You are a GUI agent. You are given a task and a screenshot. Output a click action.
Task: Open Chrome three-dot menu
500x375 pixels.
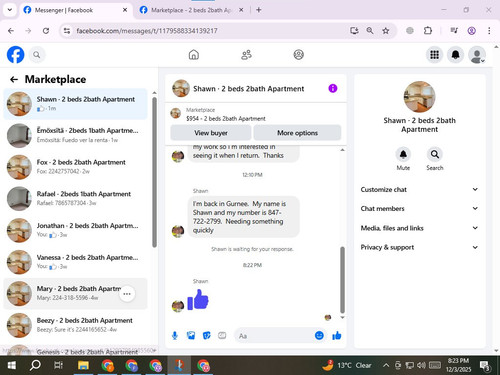489,31
